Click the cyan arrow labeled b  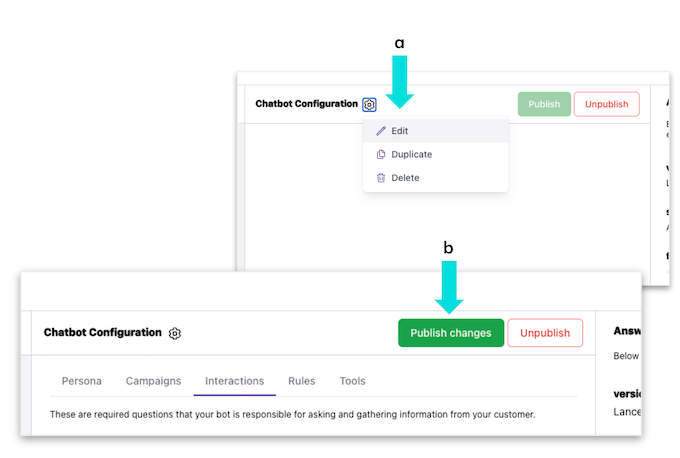pos(448,286)
